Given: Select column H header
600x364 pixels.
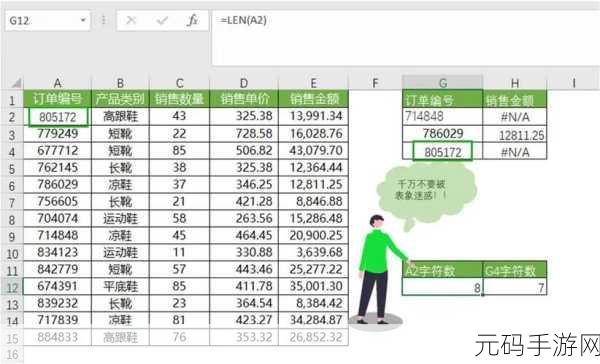Looking at the screenshot, I should coord(515,83).
